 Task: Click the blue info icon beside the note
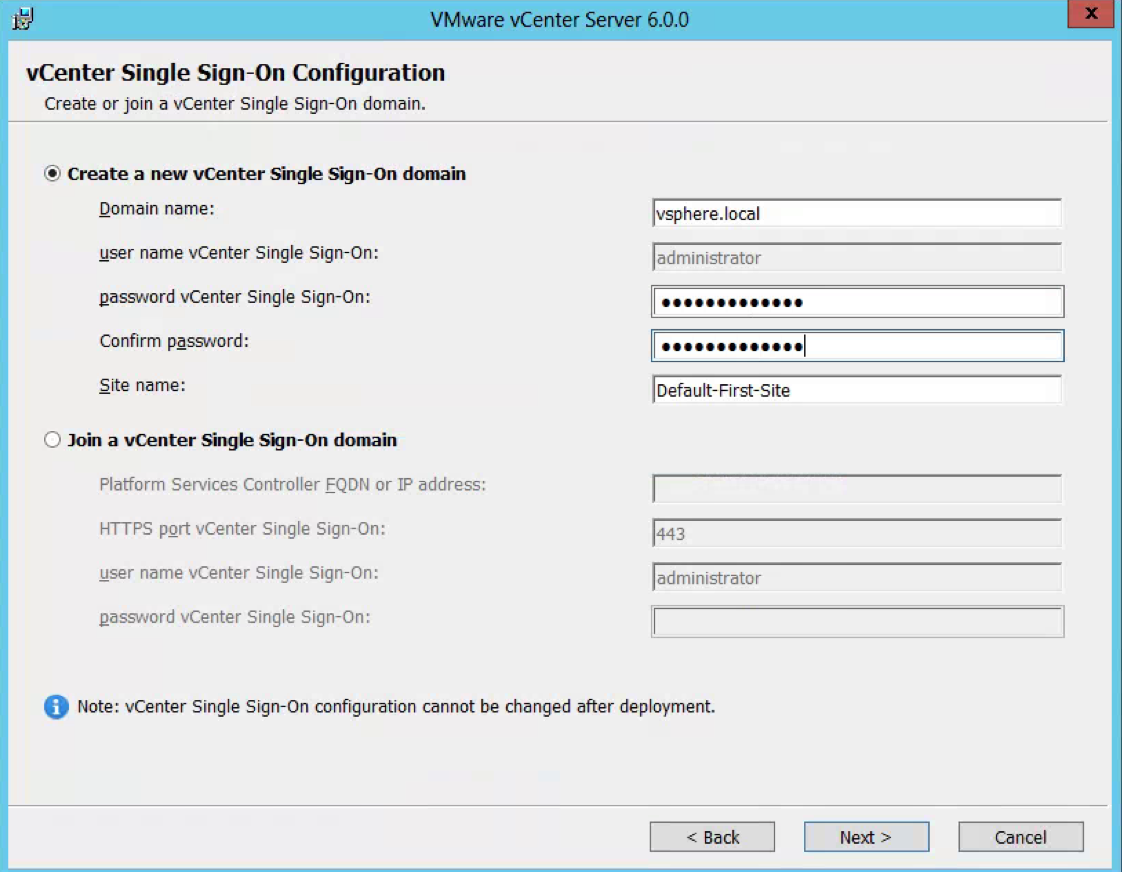(56, 706)
